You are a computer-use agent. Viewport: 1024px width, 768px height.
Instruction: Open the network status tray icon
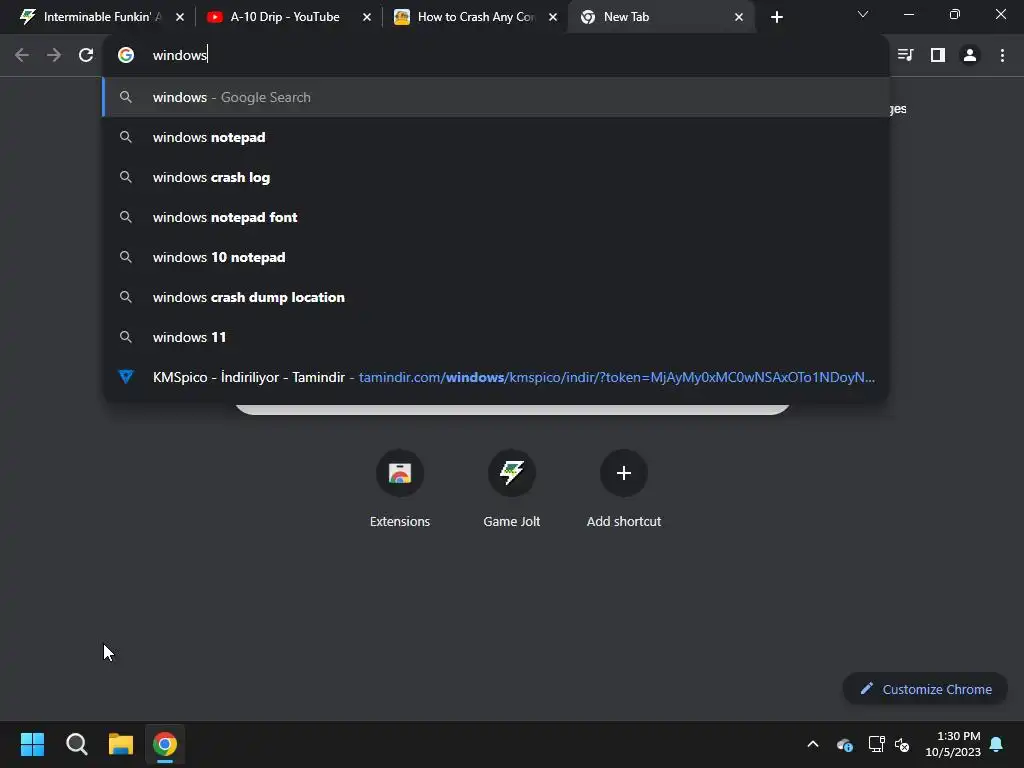point(876,744)
